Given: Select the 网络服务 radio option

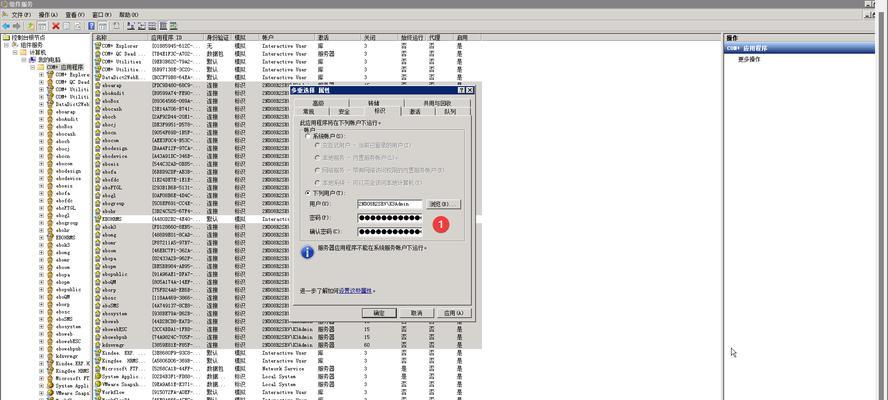Looking at the screenshot, I should [318, 170].
